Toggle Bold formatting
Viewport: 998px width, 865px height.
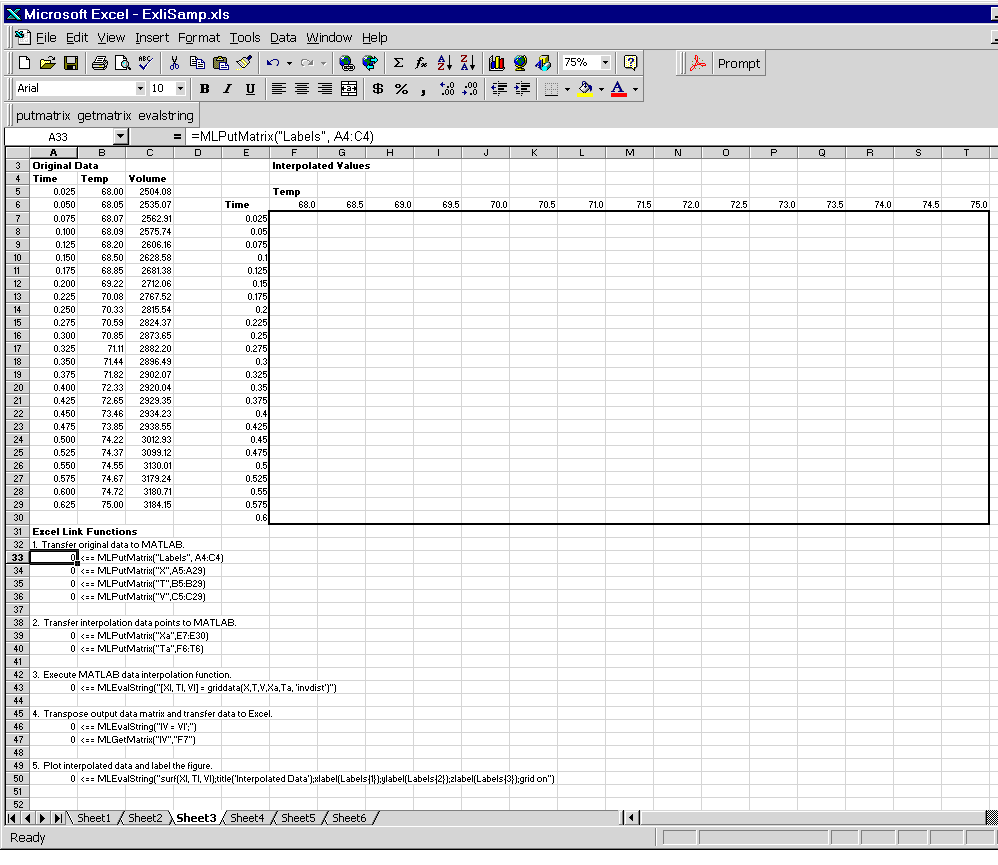(x=205, y=89)
